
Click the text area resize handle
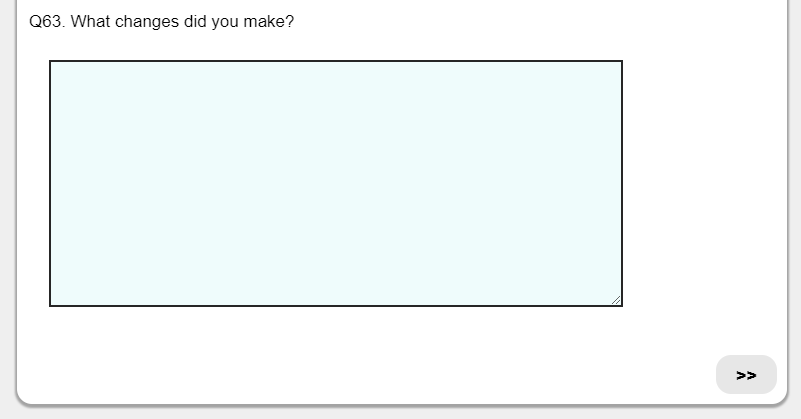pyautogui.click(x=615, y=299)
